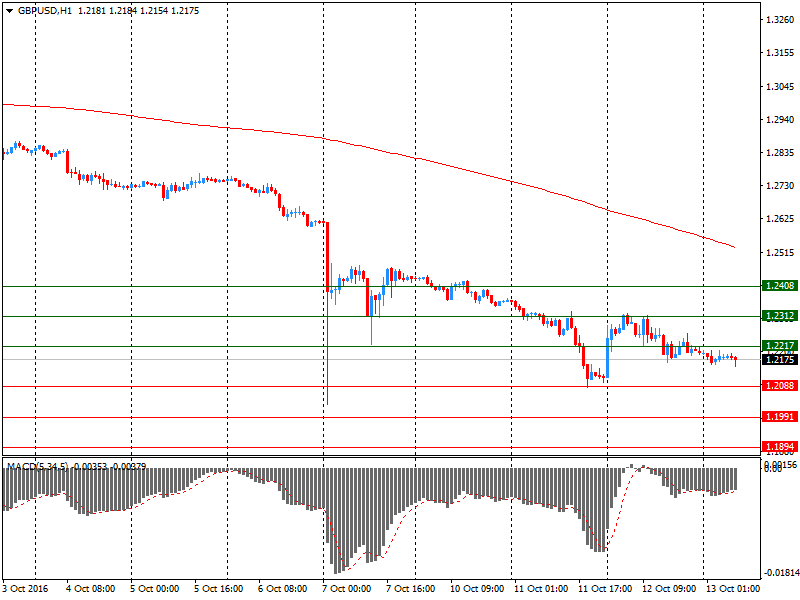This screenshot has width=800, height=600.
Task: Click the 11 Oct 01:00 time axis label
Action: (x=541, y=588)
